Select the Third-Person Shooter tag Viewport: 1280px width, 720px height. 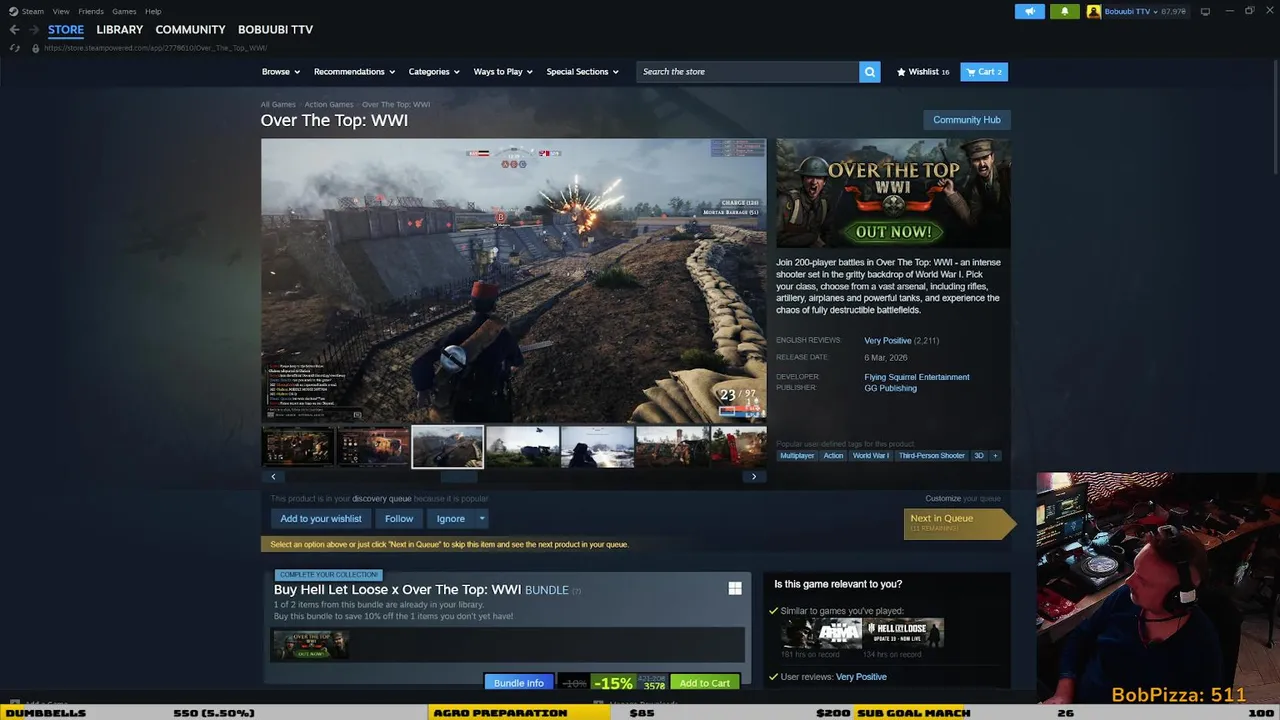point(932,456)
